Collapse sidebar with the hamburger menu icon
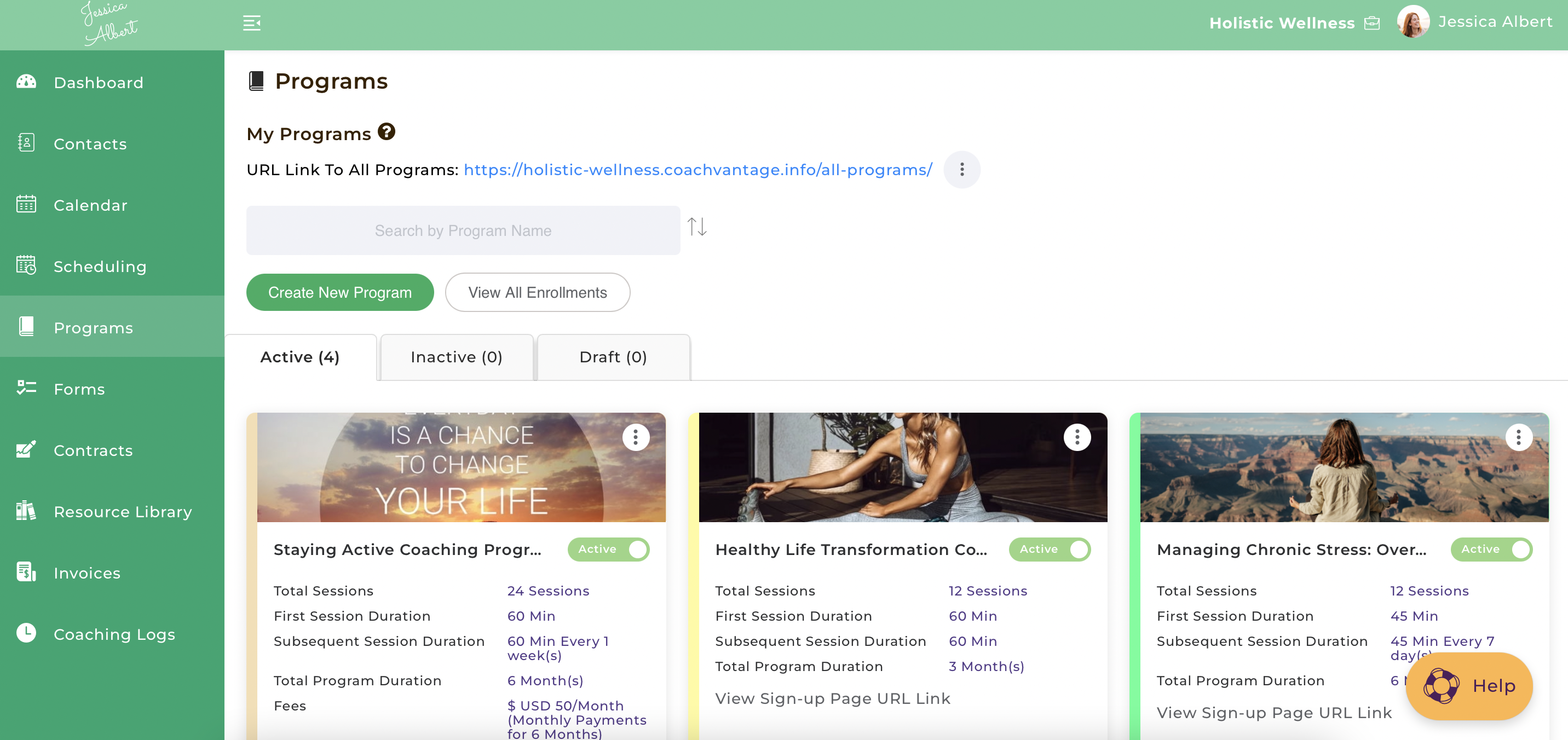The height and width of the screenshot is (740, 1568). [252, 23]
